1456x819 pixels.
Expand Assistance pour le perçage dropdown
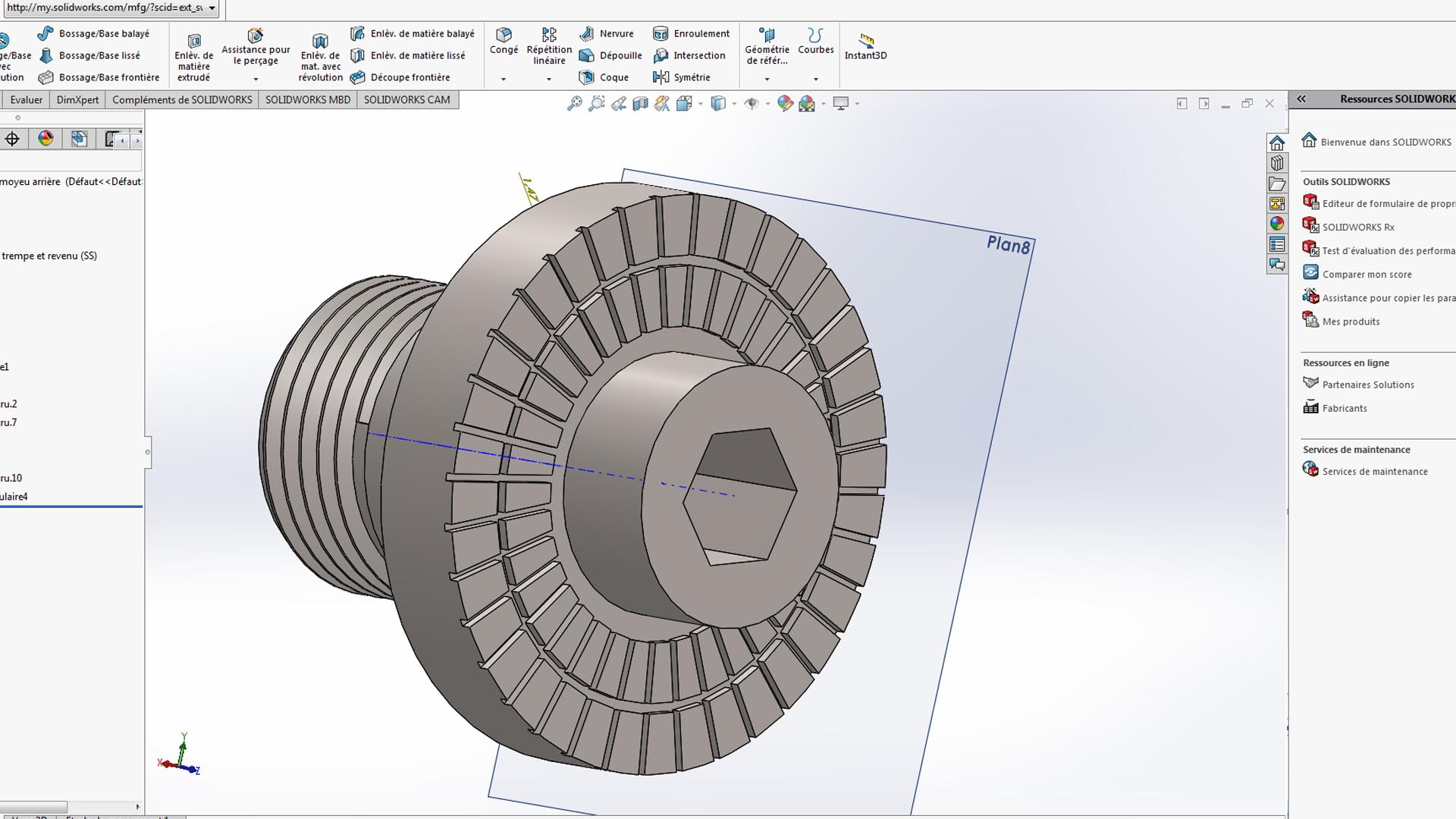pos(256,79)
